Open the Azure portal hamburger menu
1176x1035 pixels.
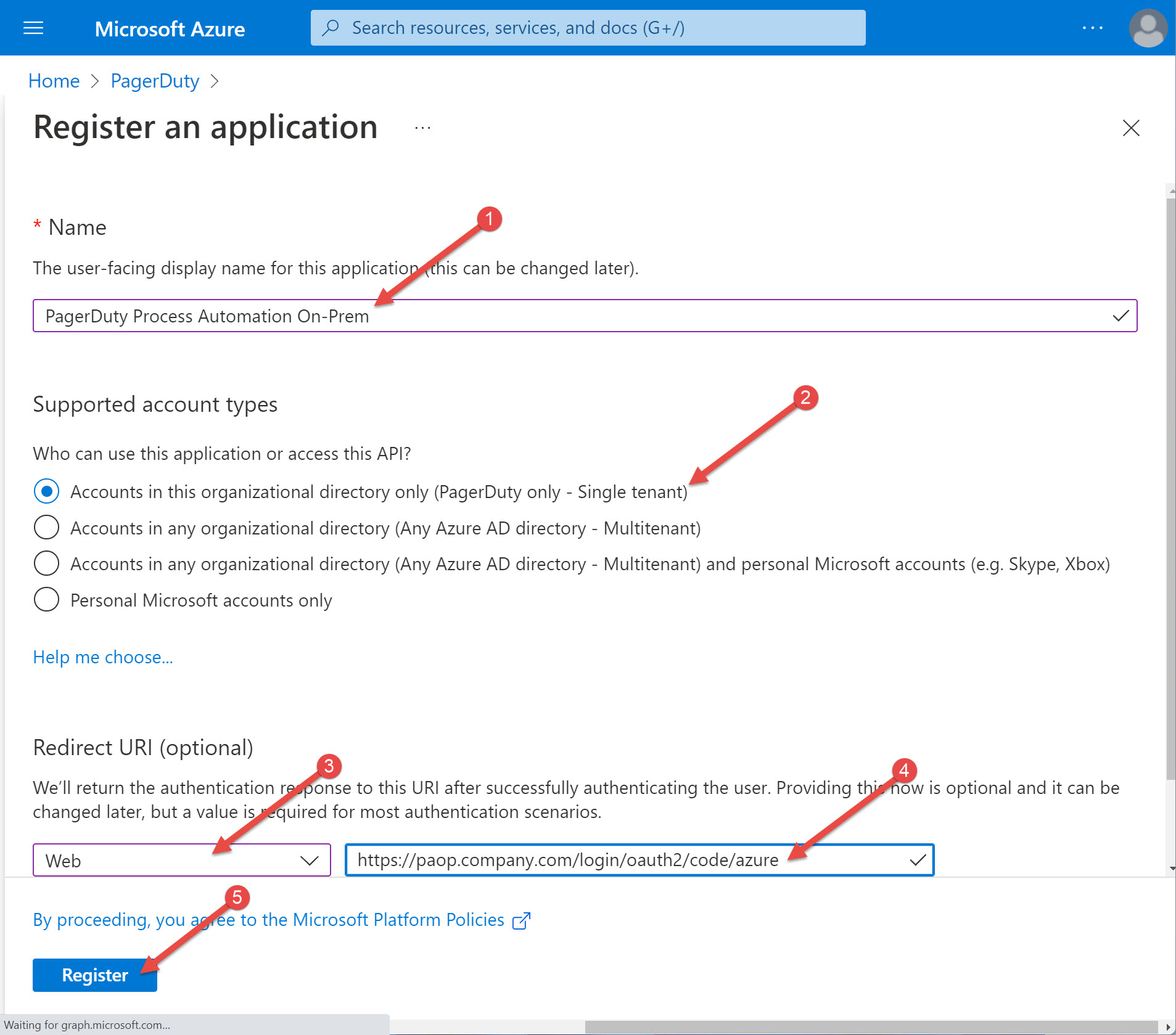pos(33,28)
